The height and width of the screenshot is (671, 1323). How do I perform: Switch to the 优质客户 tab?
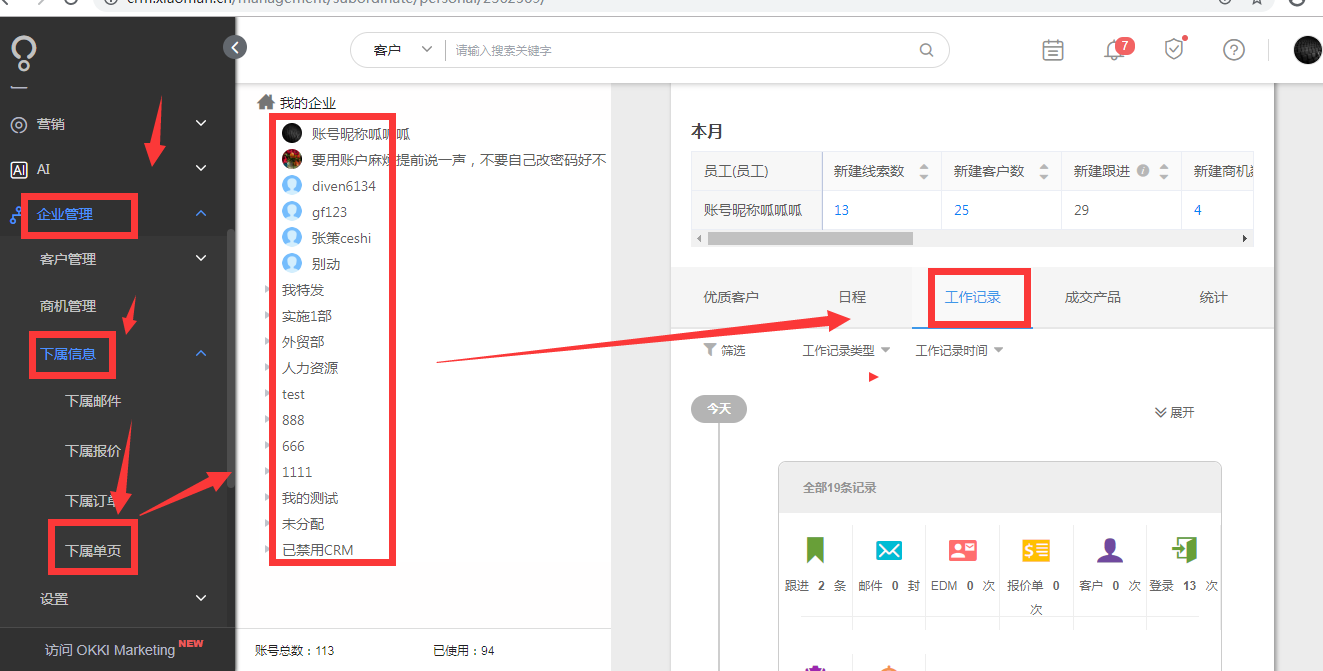(x=733, y=297)
